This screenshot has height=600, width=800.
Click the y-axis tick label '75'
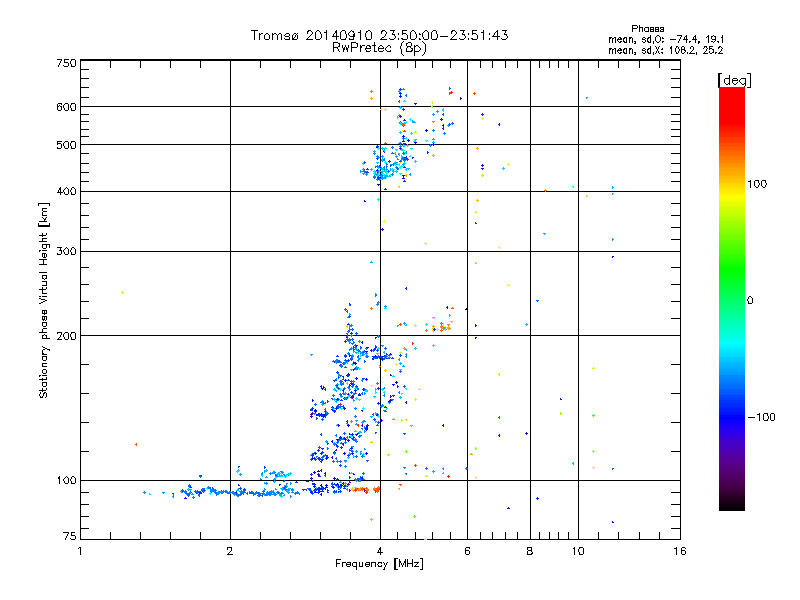click(70, 536)
